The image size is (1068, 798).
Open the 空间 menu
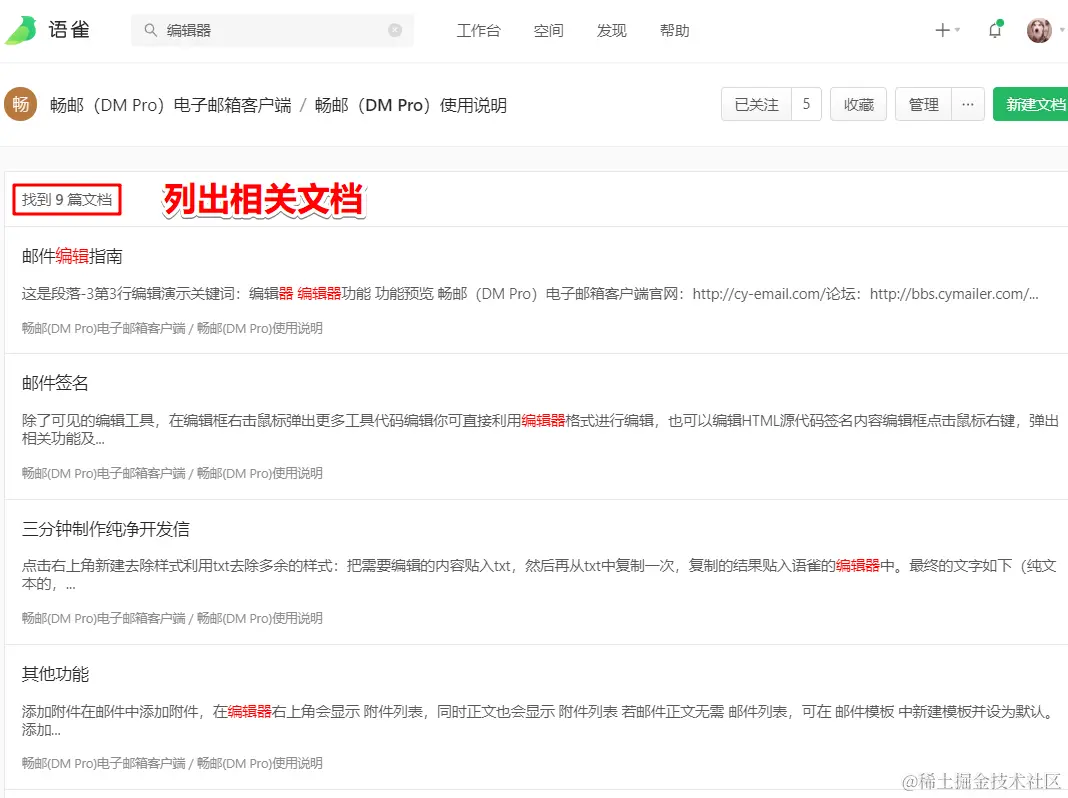click(x=548, y=31)
